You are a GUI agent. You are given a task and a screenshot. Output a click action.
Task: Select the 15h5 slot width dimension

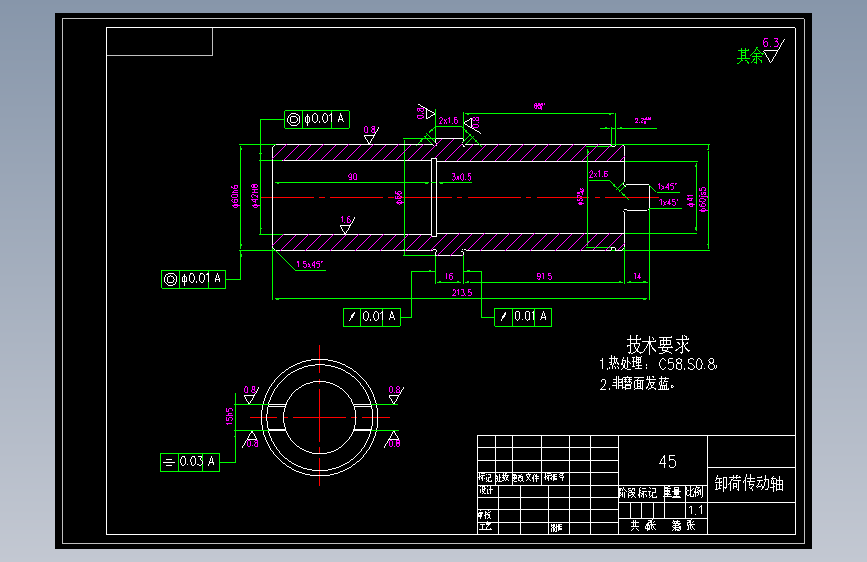click(x=229, y=416)
